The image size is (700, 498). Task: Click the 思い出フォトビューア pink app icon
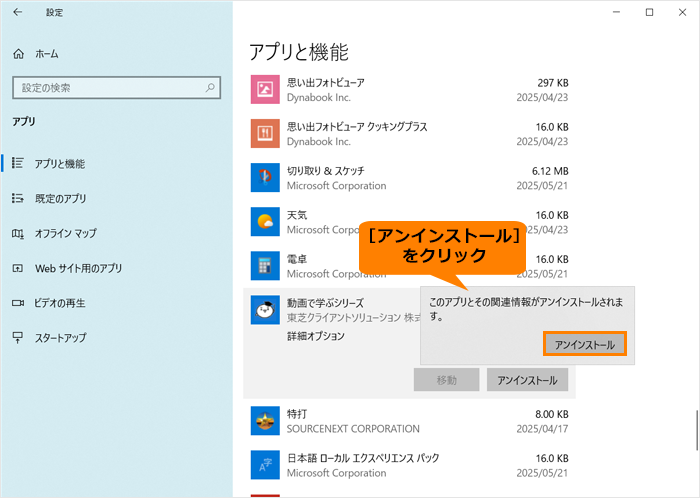click(x=265, y=89)
